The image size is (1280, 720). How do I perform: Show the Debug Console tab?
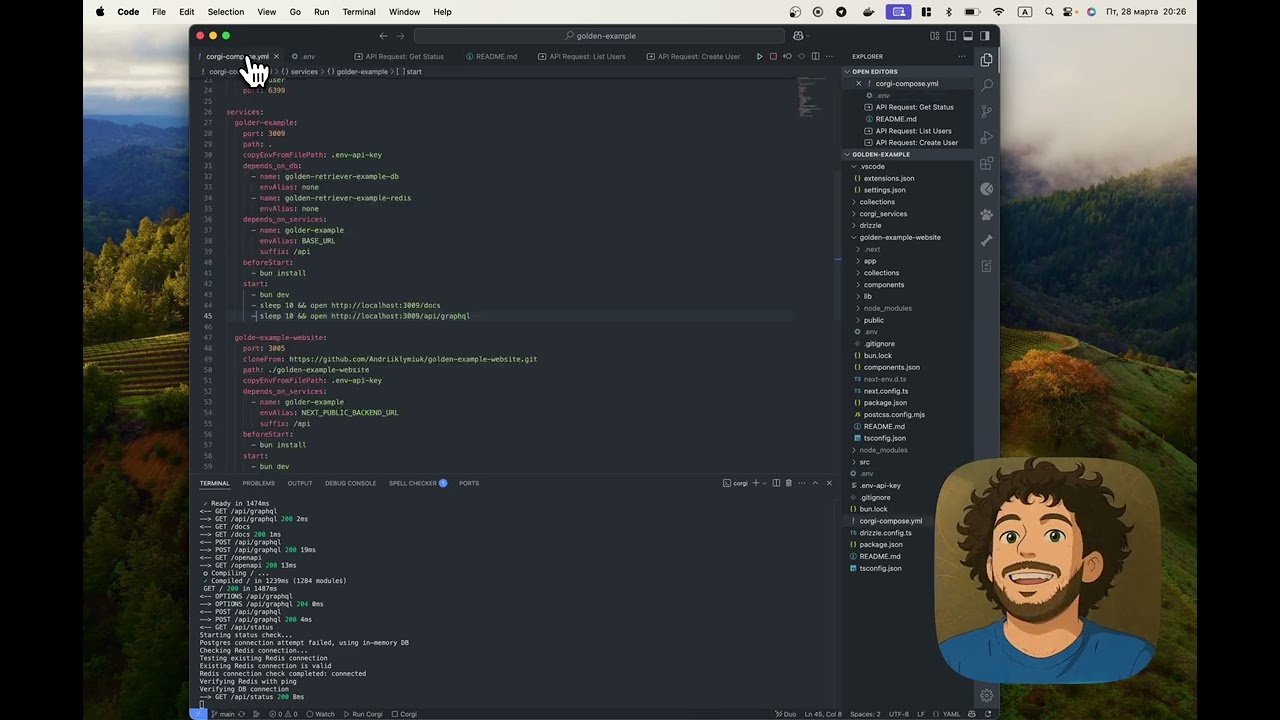350,483
